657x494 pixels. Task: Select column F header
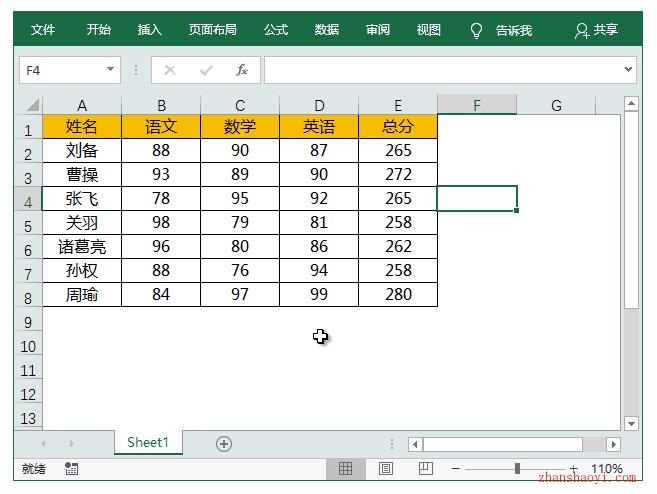coord(477,105)
